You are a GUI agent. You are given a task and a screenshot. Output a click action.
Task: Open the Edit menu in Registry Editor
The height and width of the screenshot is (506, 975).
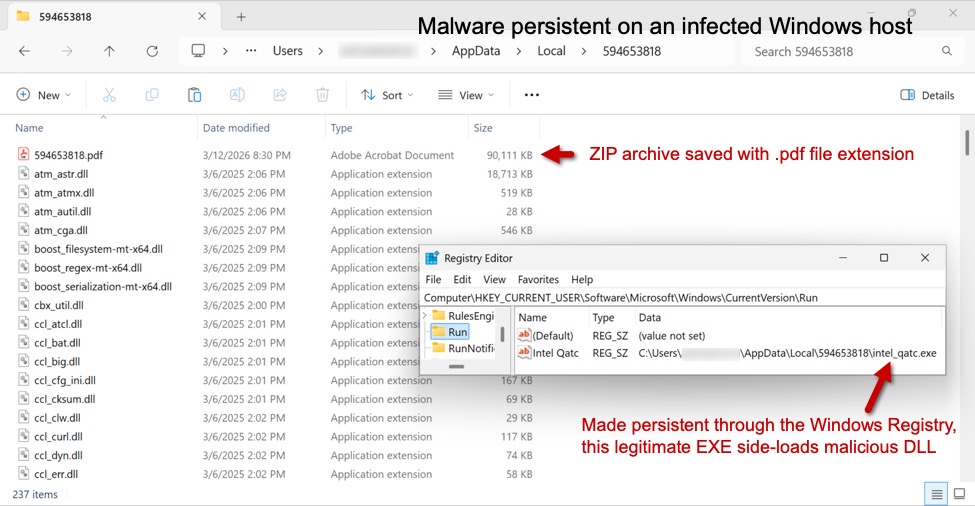462,280
